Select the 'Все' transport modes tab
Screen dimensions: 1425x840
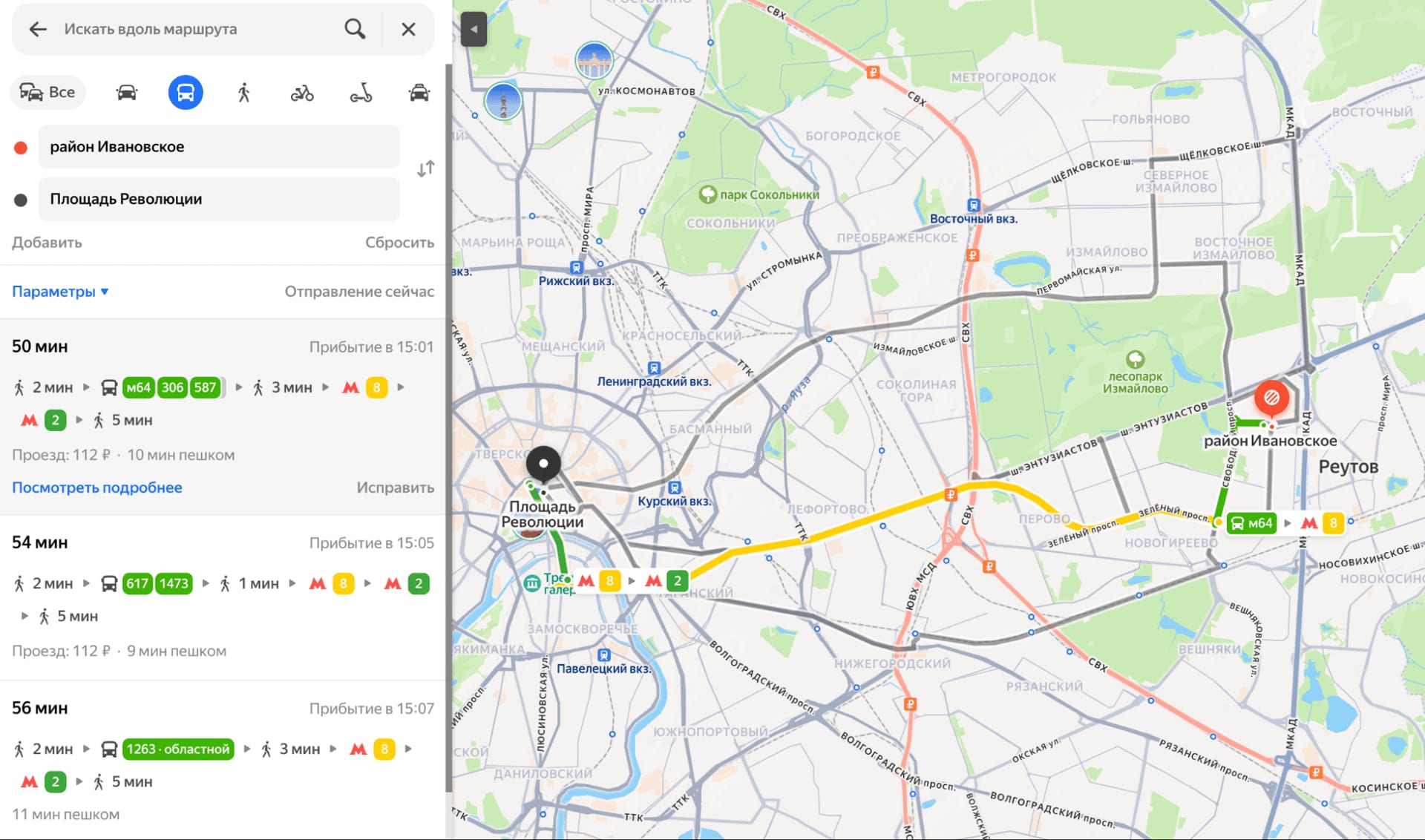(x=47, y=93)
